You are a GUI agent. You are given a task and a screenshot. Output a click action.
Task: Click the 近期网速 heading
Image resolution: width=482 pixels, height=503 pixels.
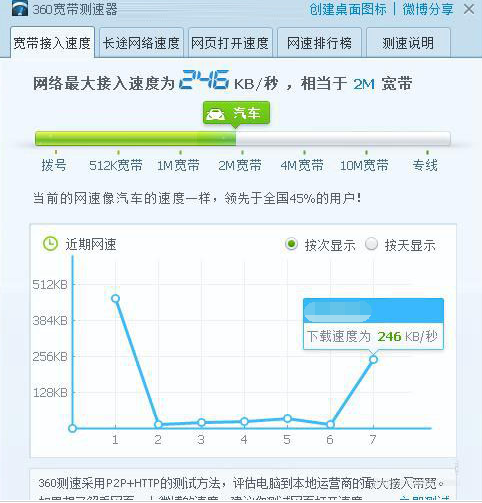pos(91,244)
